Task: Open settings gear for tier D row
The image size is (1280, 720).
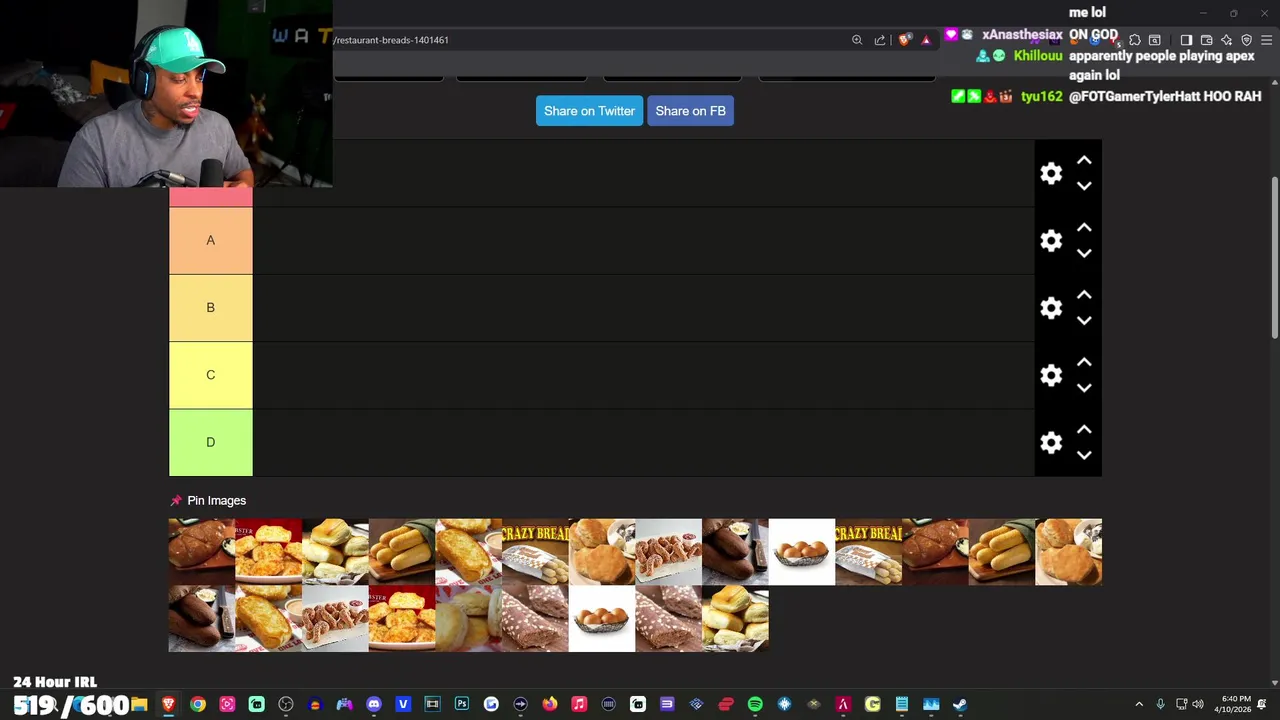Action: [x=1051, y=442]
